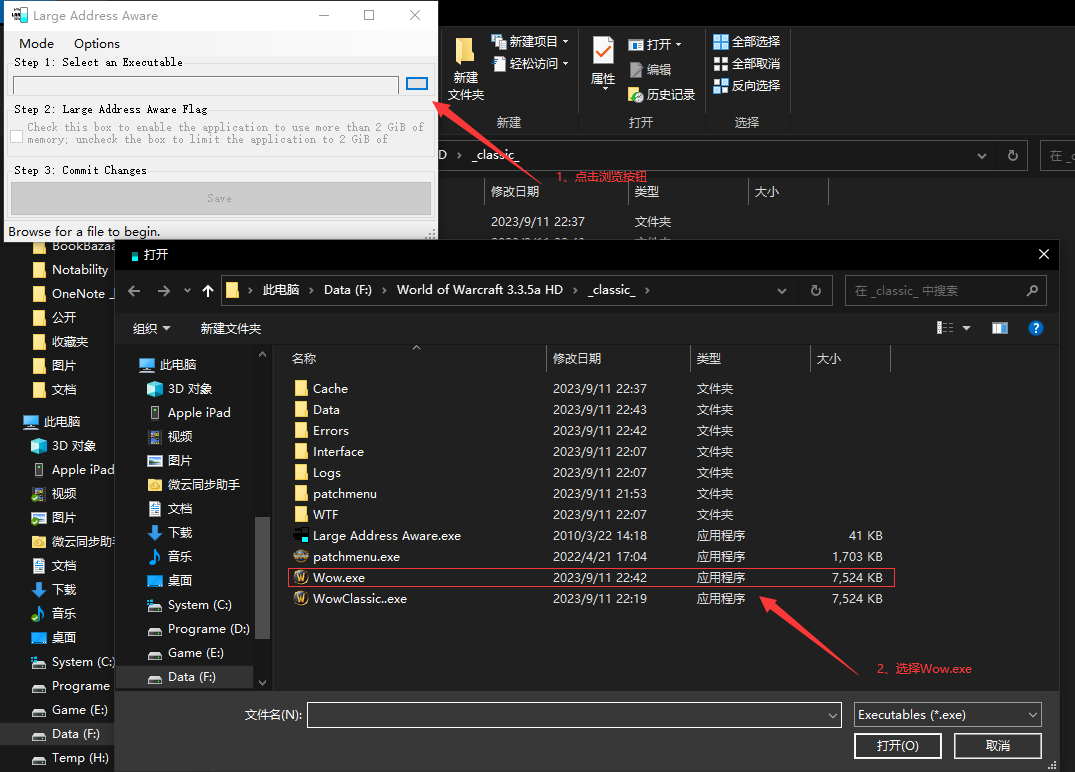Image resolution: width=1075 pixels, height=772 pixels.
Task: Go forward using the dialog forward arrow
Action: (164, 291)
